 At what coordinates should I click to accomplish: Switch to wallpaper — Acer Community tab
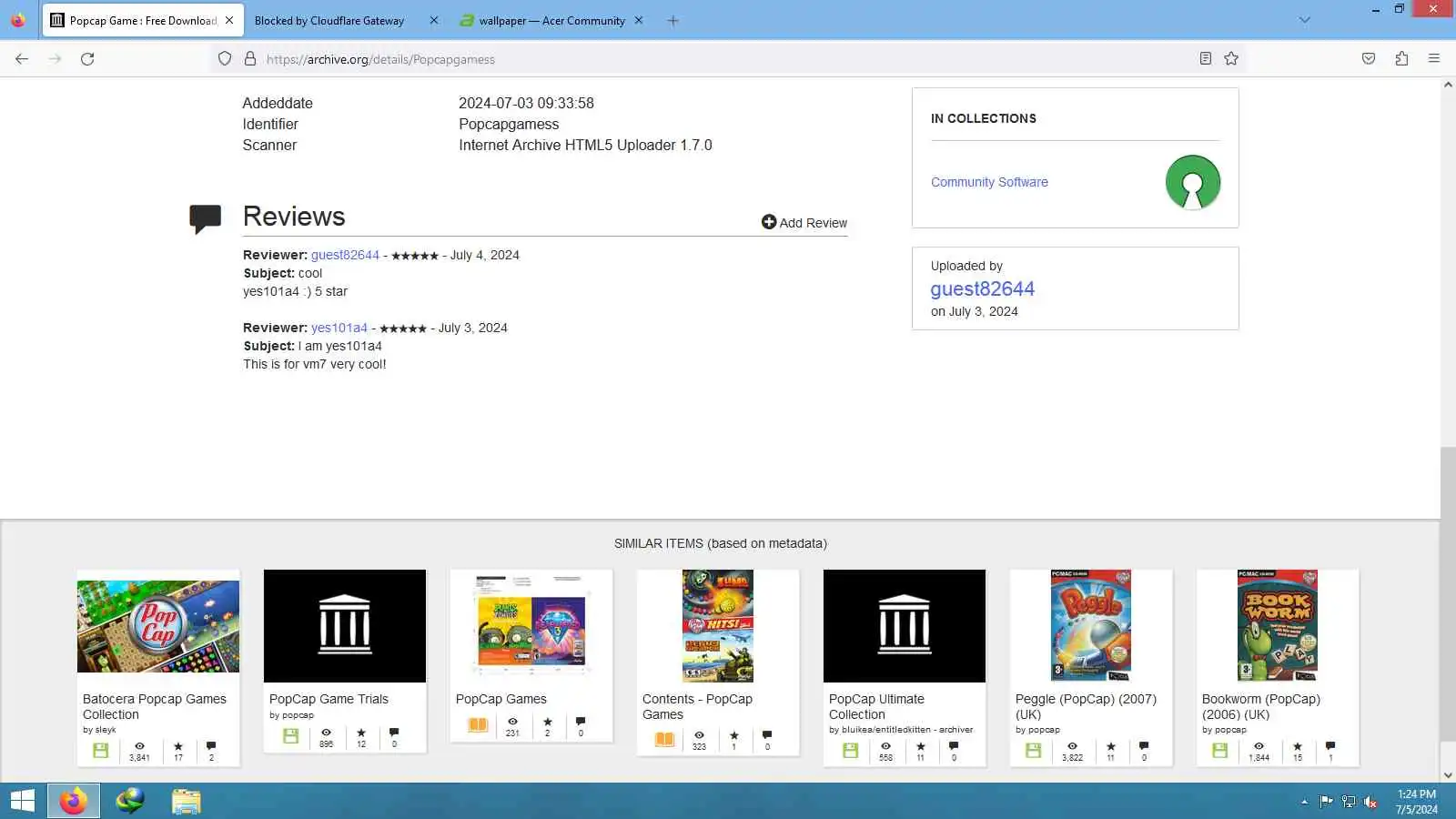tap(551, 20)
